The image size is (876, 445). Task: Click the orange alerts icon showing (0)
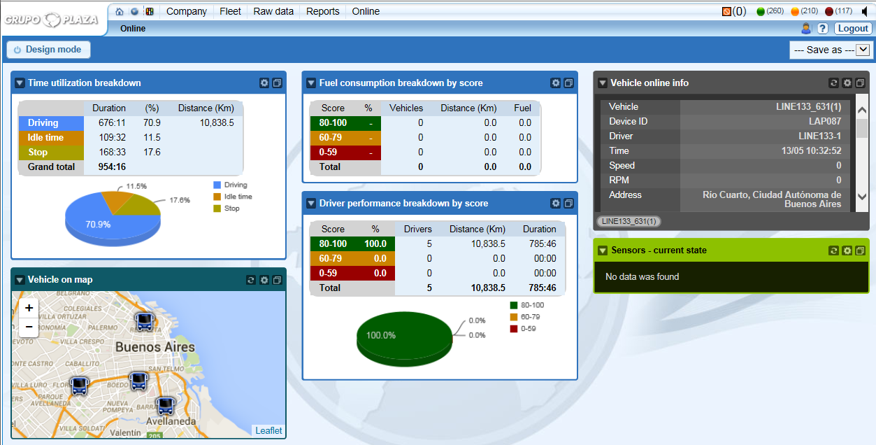tap(726, 11)
